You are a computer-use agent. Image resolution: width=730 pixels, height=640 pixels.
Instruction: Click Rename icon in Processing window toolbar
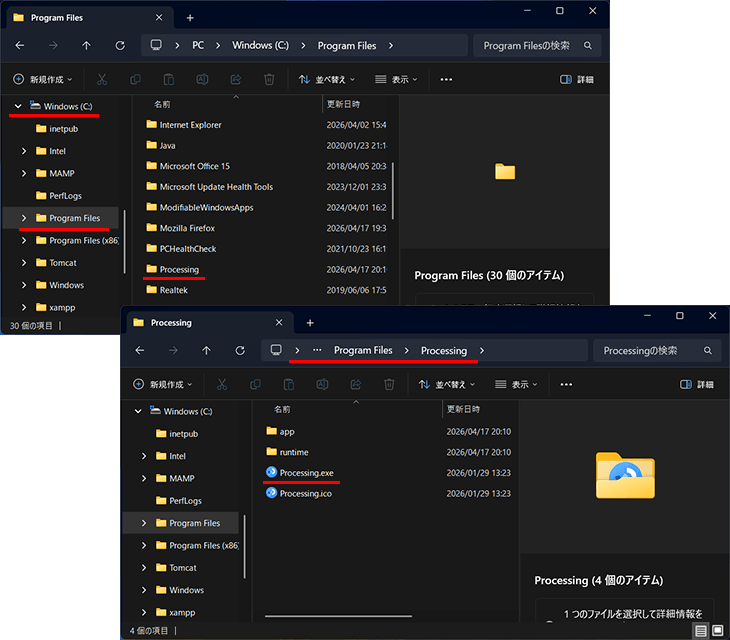[x=322, y=384]
